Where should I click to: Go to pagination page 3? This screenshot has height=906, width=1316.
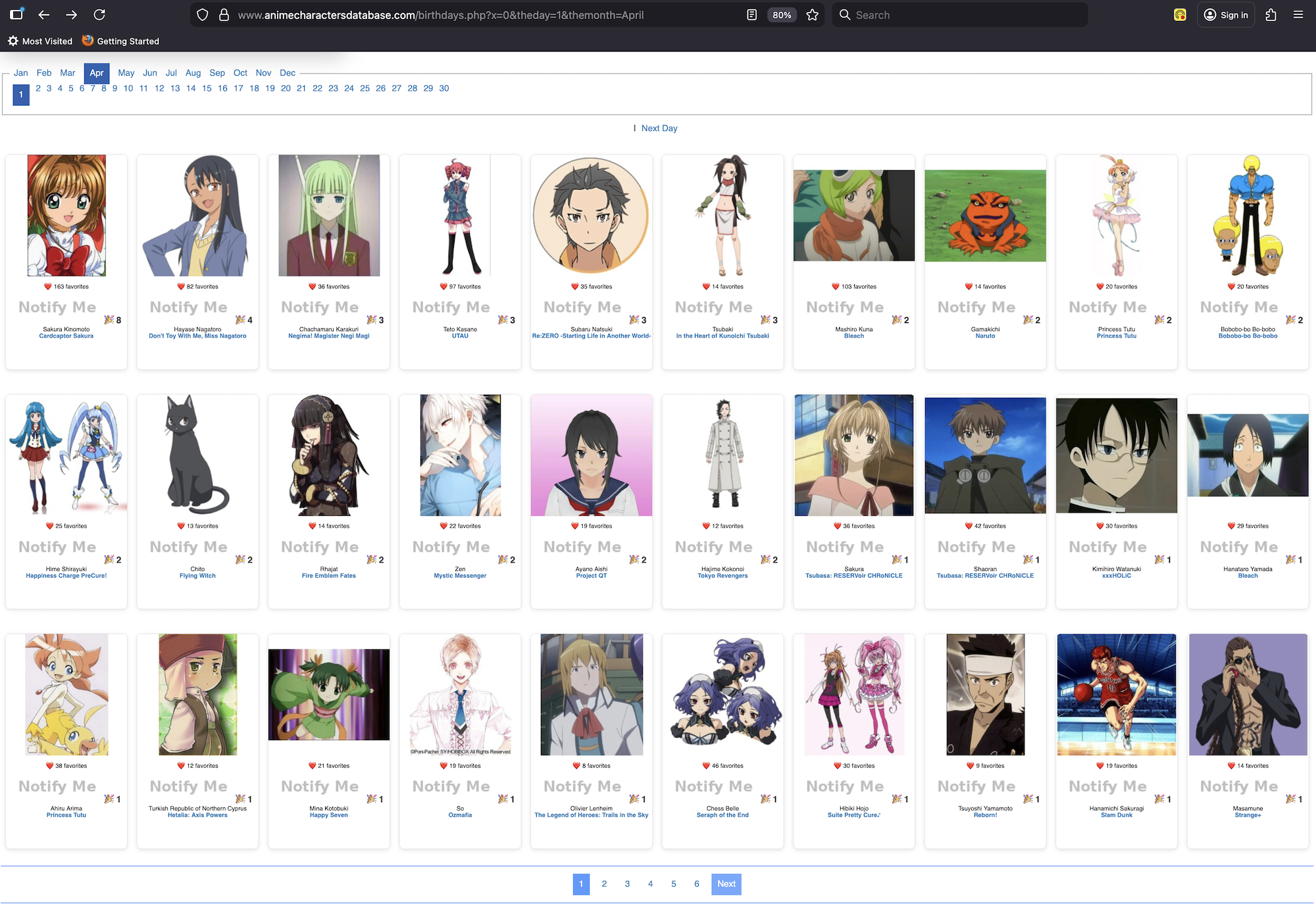pos(627,884)
